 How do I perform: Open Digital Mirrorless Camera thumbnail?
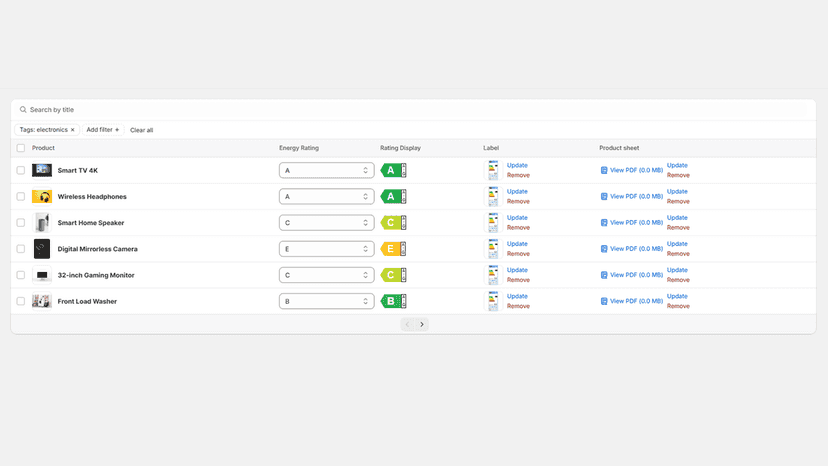coord(42,249)
